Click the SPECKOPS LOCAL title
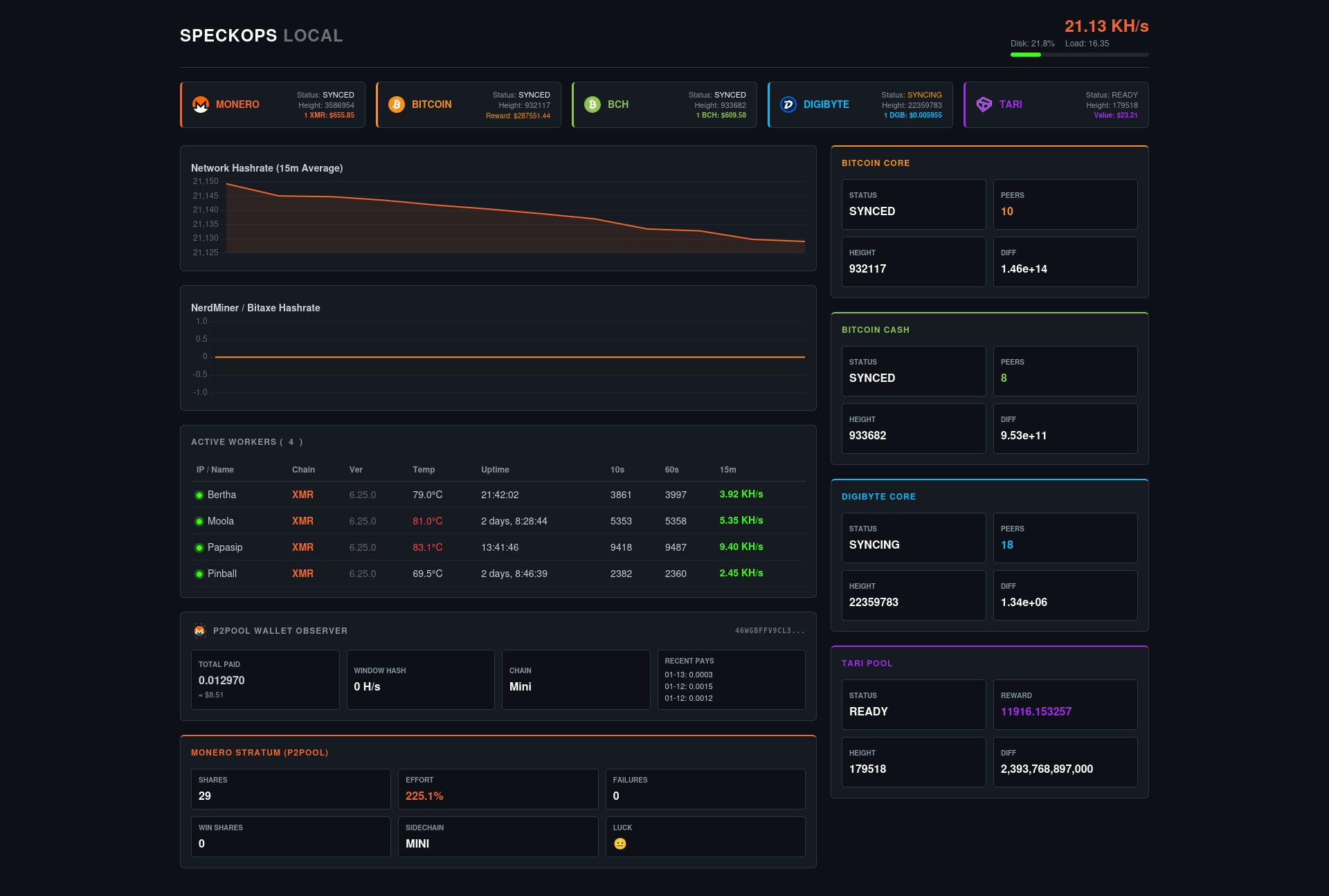The height and width of the screenshot is (896, 1329). 261,36
